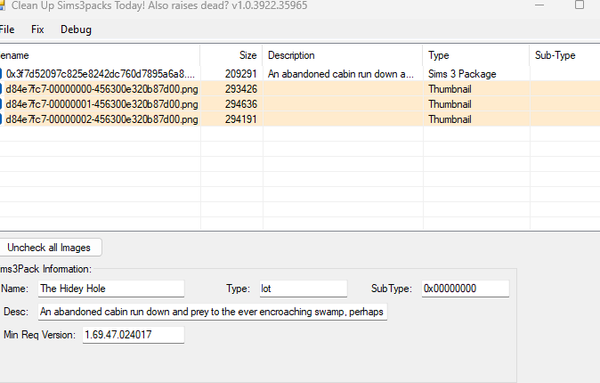Open the Fix menu

coord(38,29)
